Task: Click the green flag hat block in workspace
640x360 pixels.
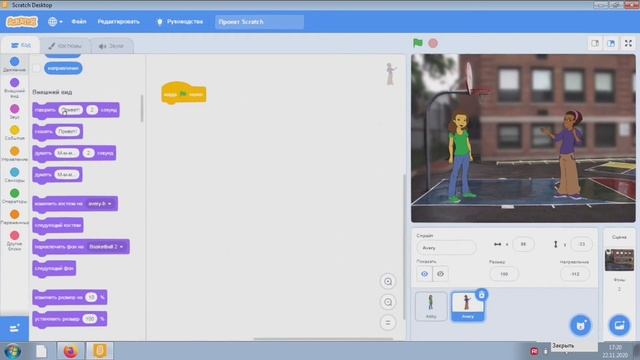Action: 184,93
